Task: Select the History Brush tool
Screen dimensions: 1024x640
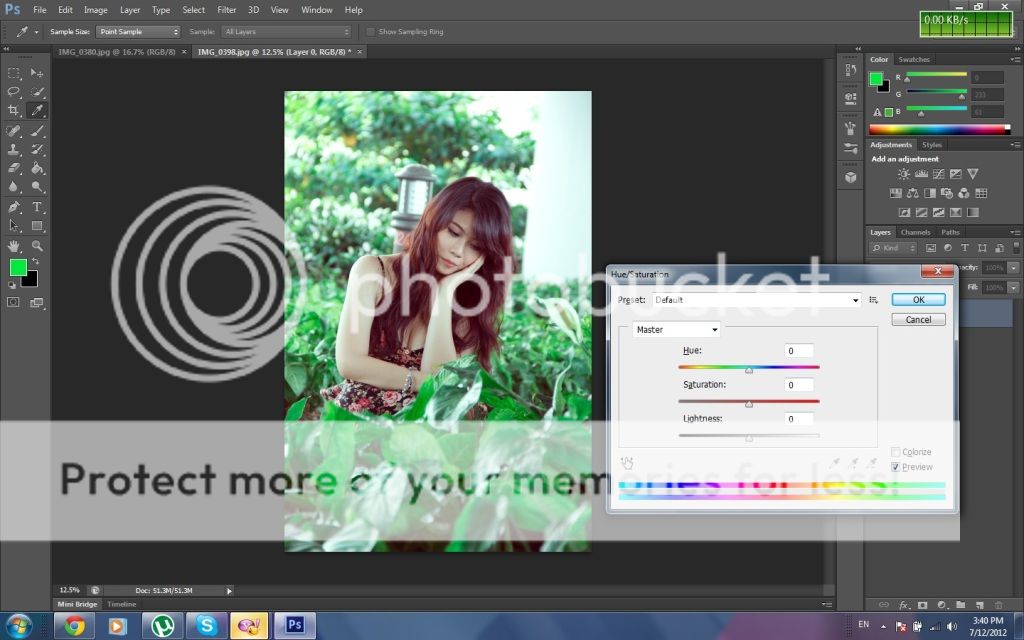Action: click(37, 150)
